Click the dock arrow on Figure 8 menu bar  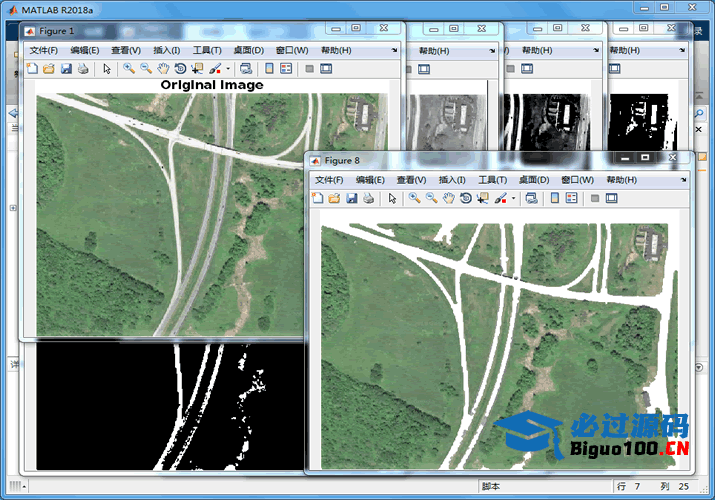point(681,180)
